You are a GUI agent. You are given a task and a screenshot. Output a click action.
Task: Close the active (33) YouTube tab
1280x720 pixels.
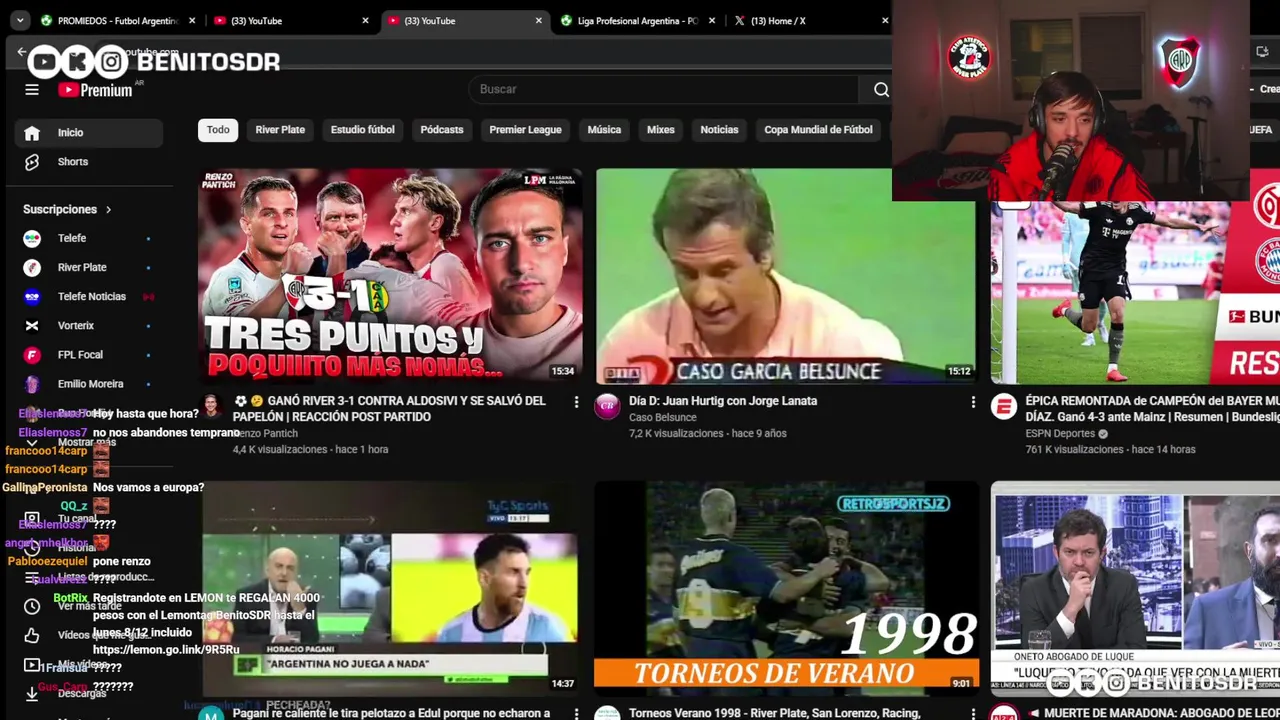pos(539,21)
